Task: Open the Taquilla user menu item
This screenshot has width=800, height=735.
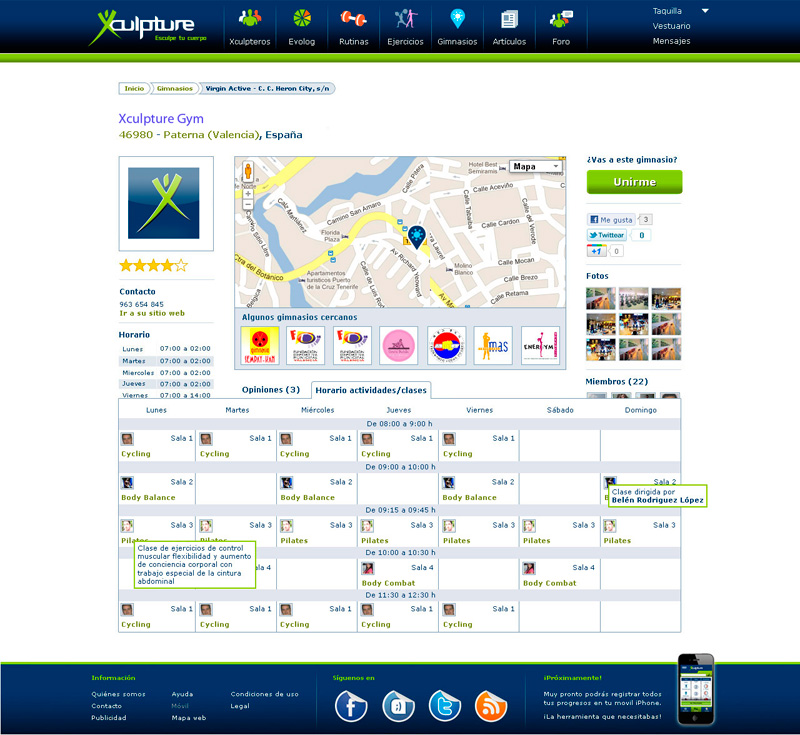Action: pyautogui.click(x=667, y=11)
